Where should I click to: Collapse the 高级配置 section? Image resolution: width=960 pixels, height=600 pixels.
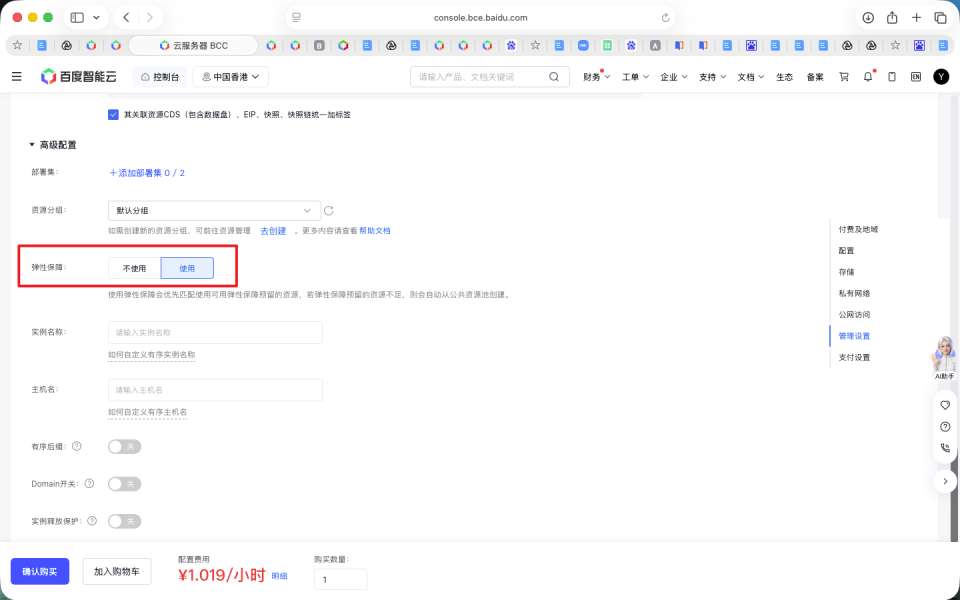point(53,145)
